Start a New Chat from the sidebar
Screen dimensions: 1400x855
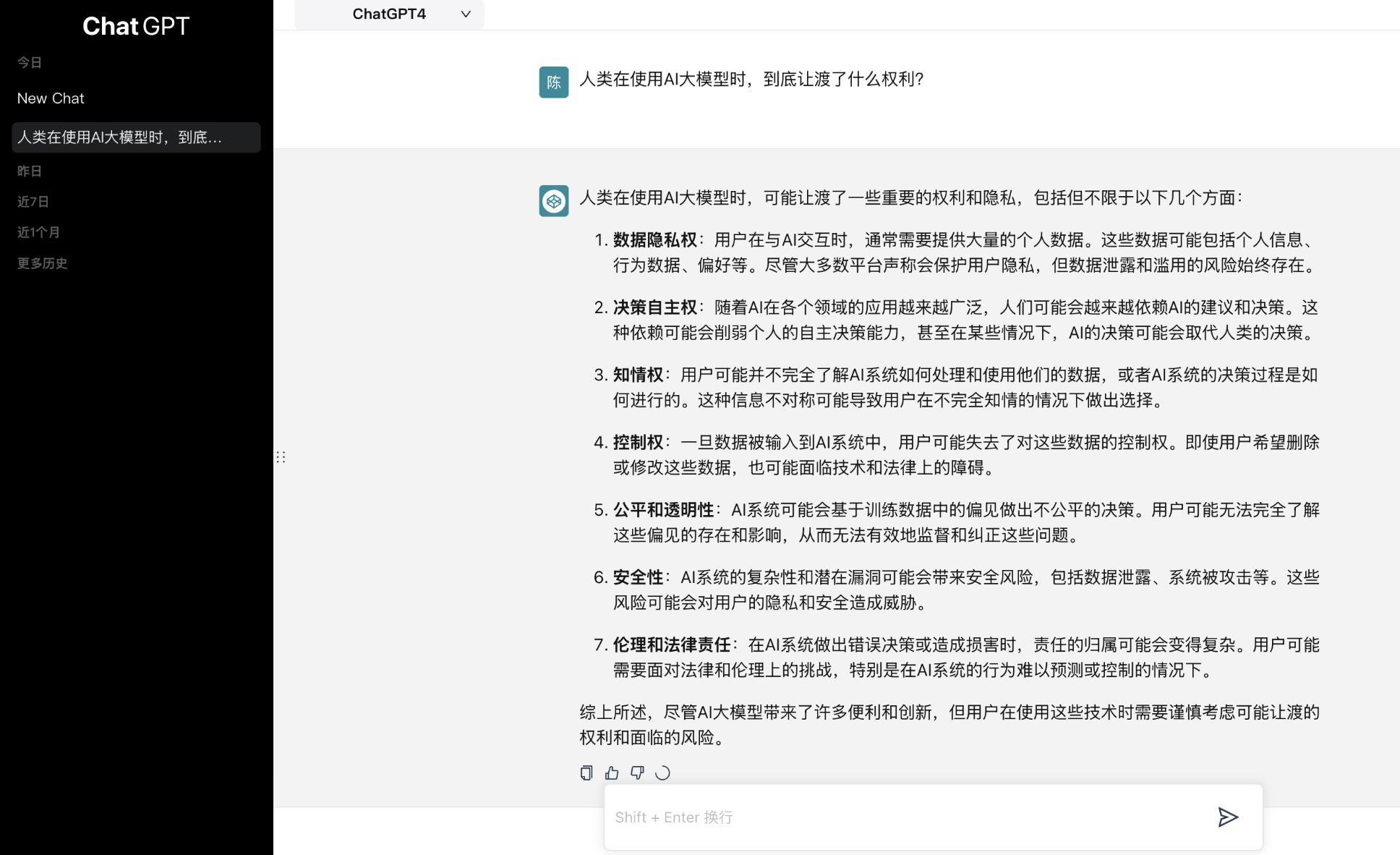(51, 98)
